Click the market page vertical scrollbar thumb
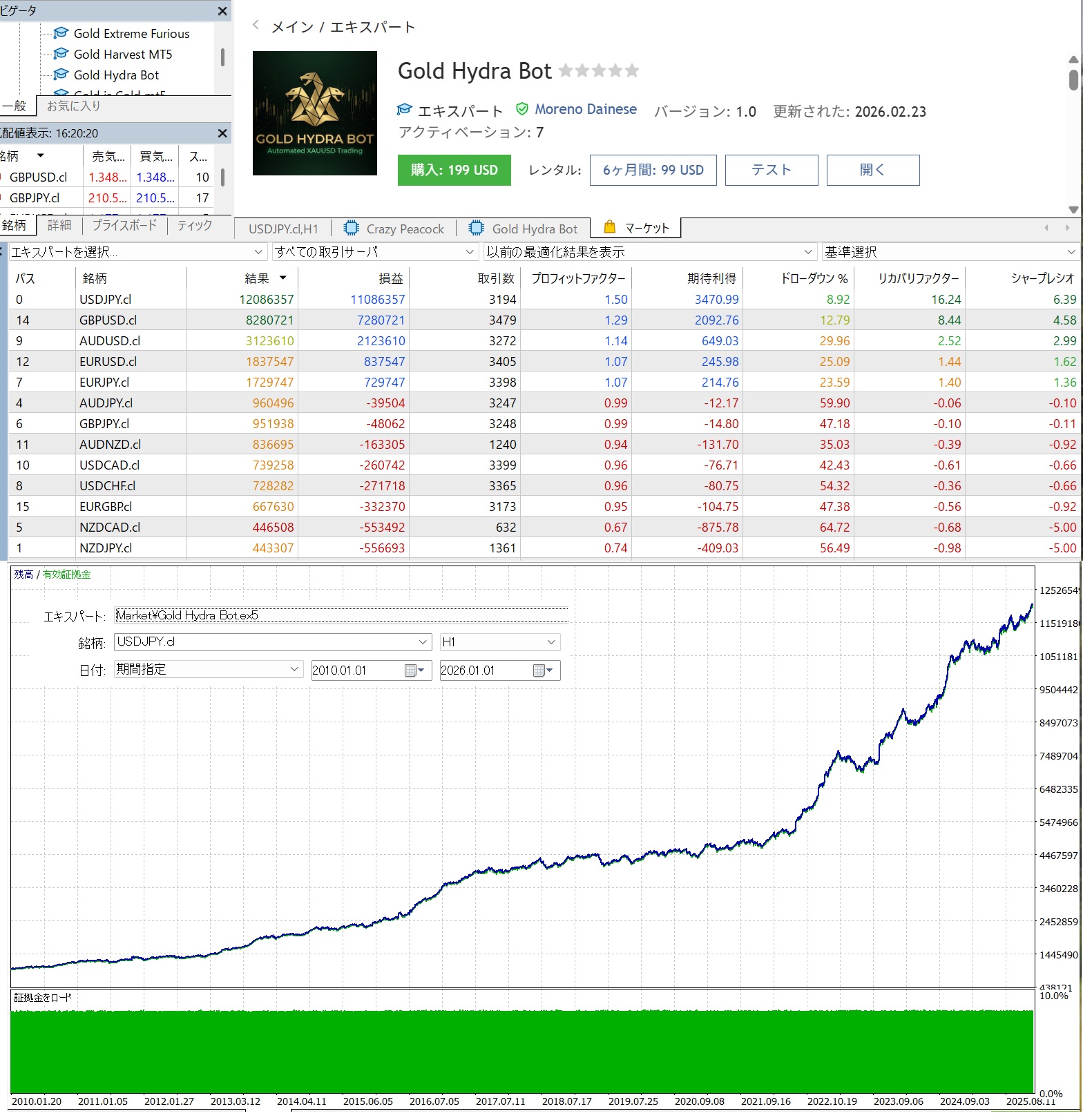1083x1120 pixels. point(1073,79)
